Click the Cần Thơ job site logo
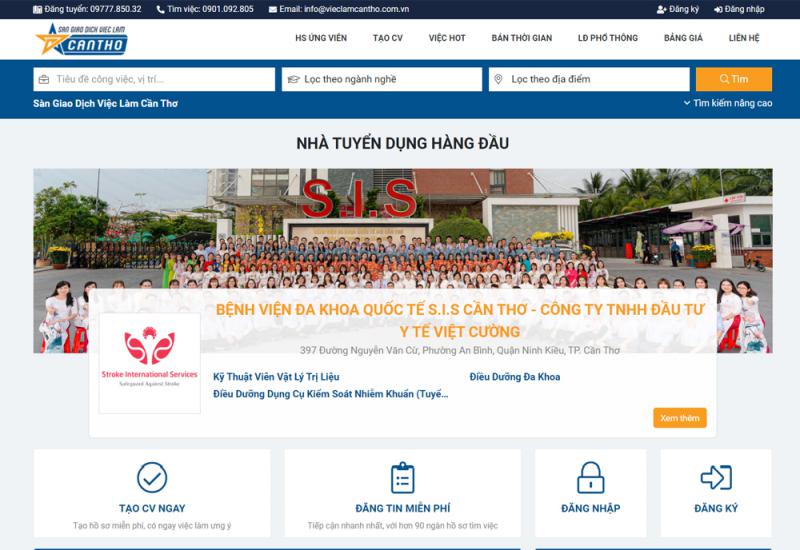Screen dimensions: 800x550 tap(81, 39)
